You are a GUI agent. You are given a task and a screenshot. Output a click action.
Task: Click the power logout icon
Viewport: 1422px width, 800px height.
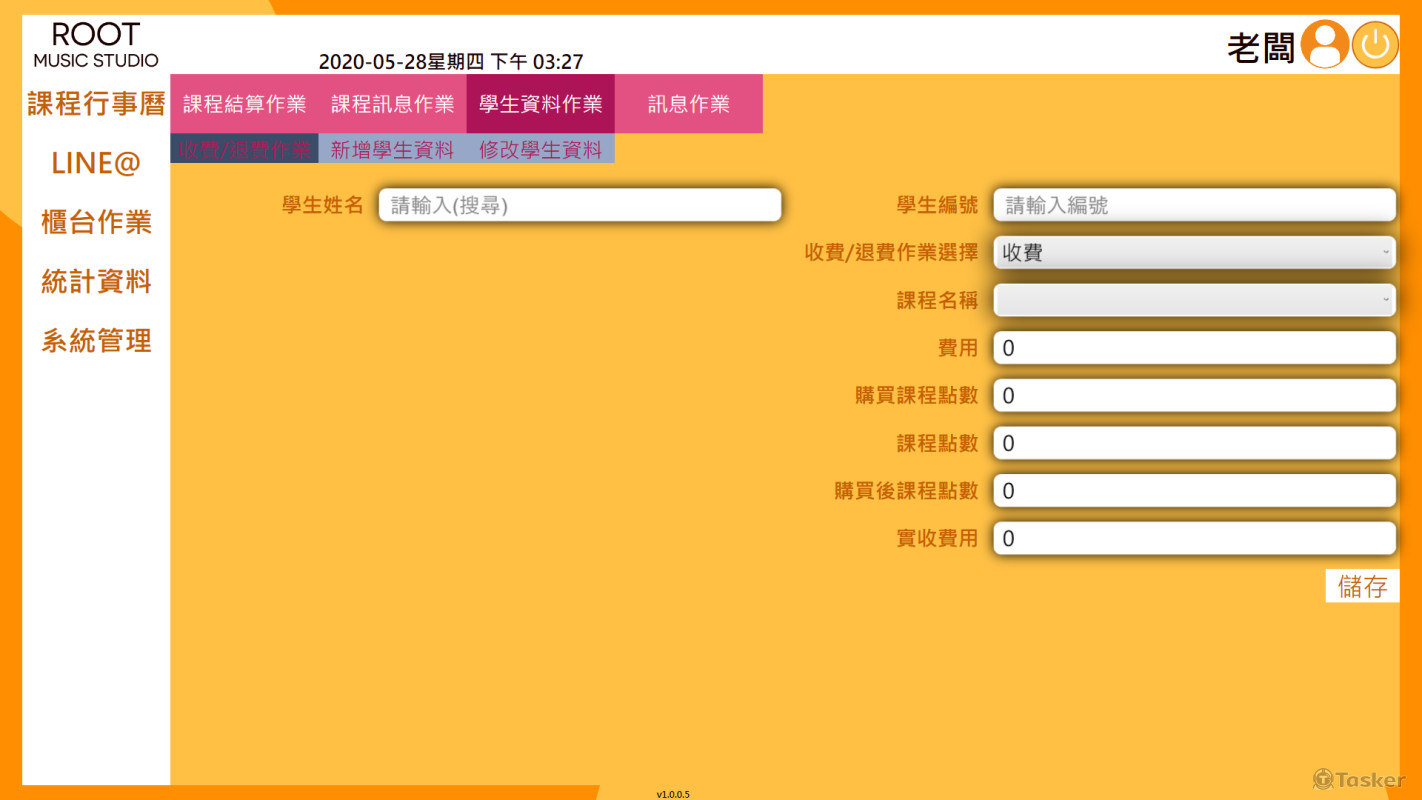(1375, 45)
